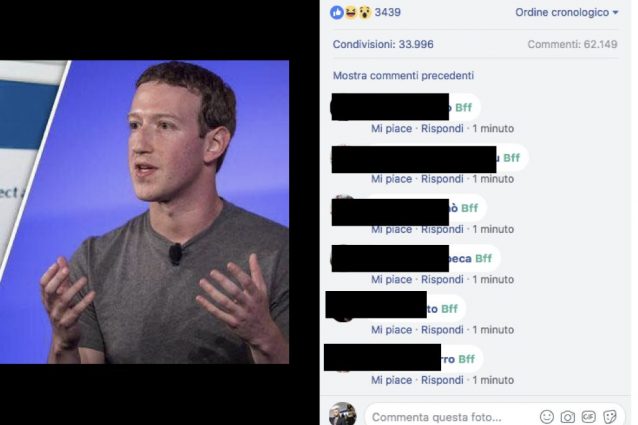Screen dimensions: 638x425
Task: Click Rispondi under the last comment
Action: (x=442, y=380)
